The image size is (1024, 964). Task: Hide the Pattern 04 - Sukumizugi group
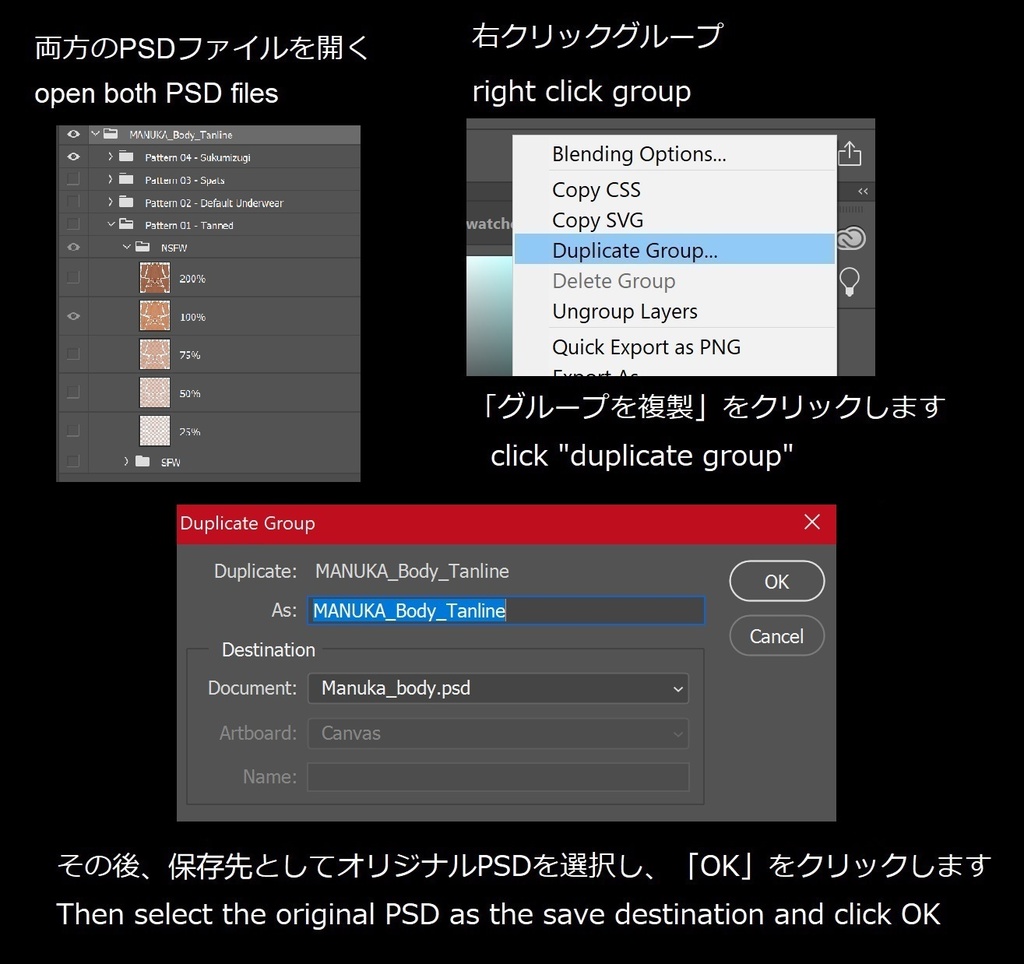tap(71, 157)
